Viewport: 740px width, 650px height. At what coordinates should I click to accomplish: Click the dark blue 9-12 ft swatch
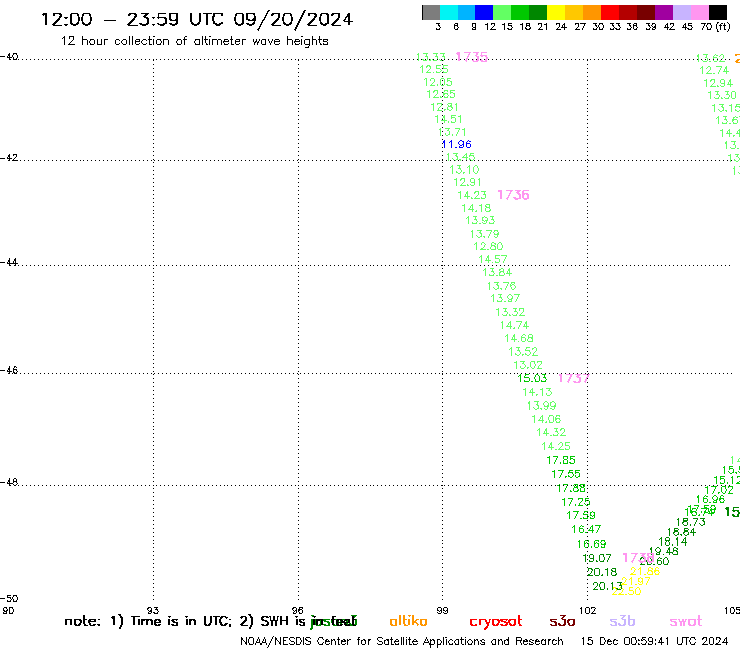coord(484,12)
